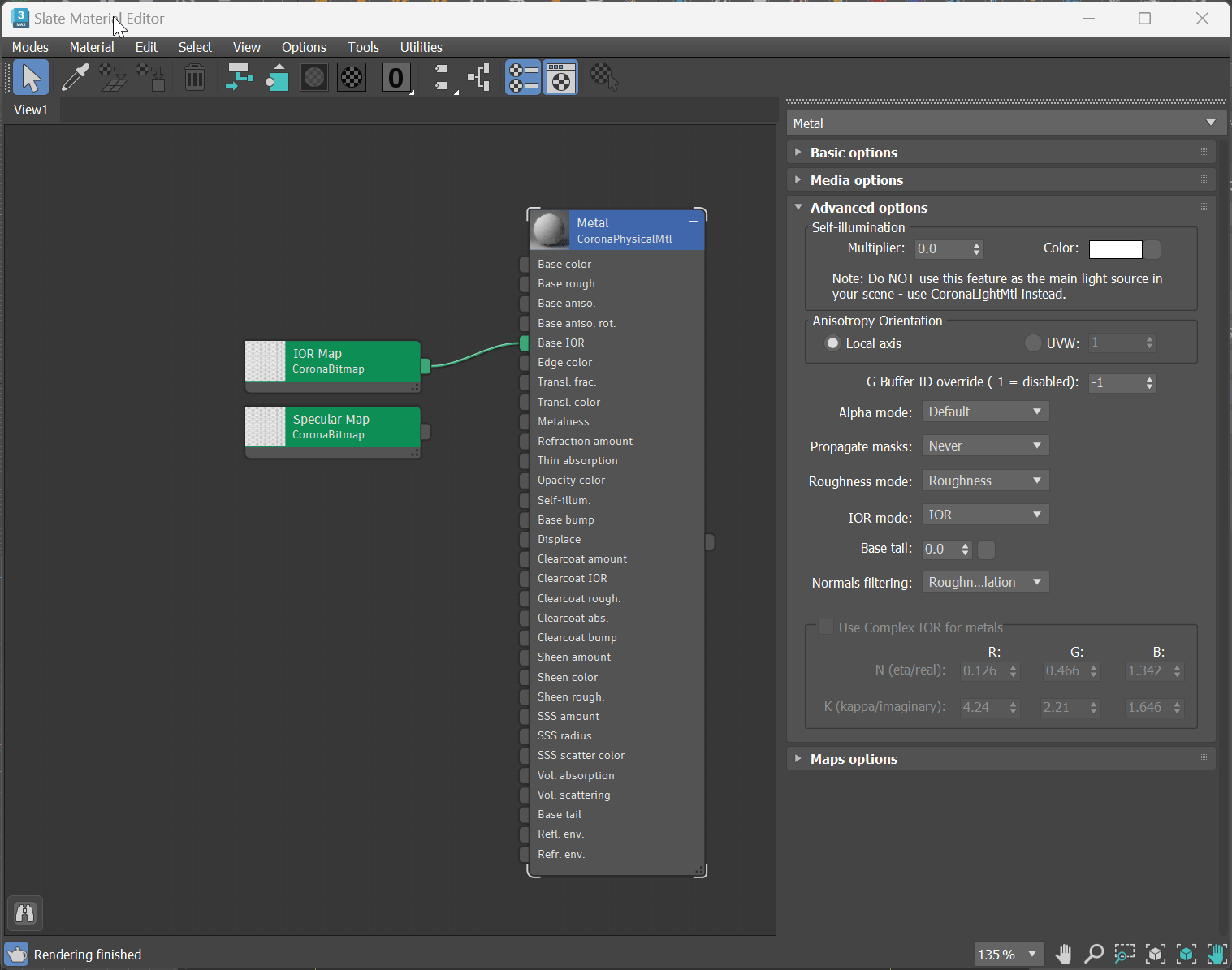1232x970 pixels.
Task: Click Self-illumination white color swatch
Action: pos(1115,249)
